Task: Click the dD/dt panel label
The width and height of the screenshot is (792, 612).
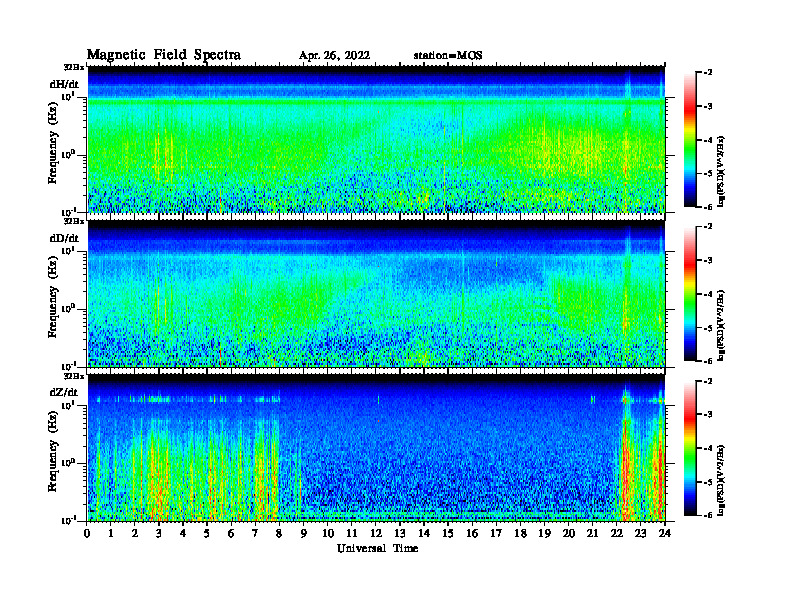Action: (x=64, y=238)
